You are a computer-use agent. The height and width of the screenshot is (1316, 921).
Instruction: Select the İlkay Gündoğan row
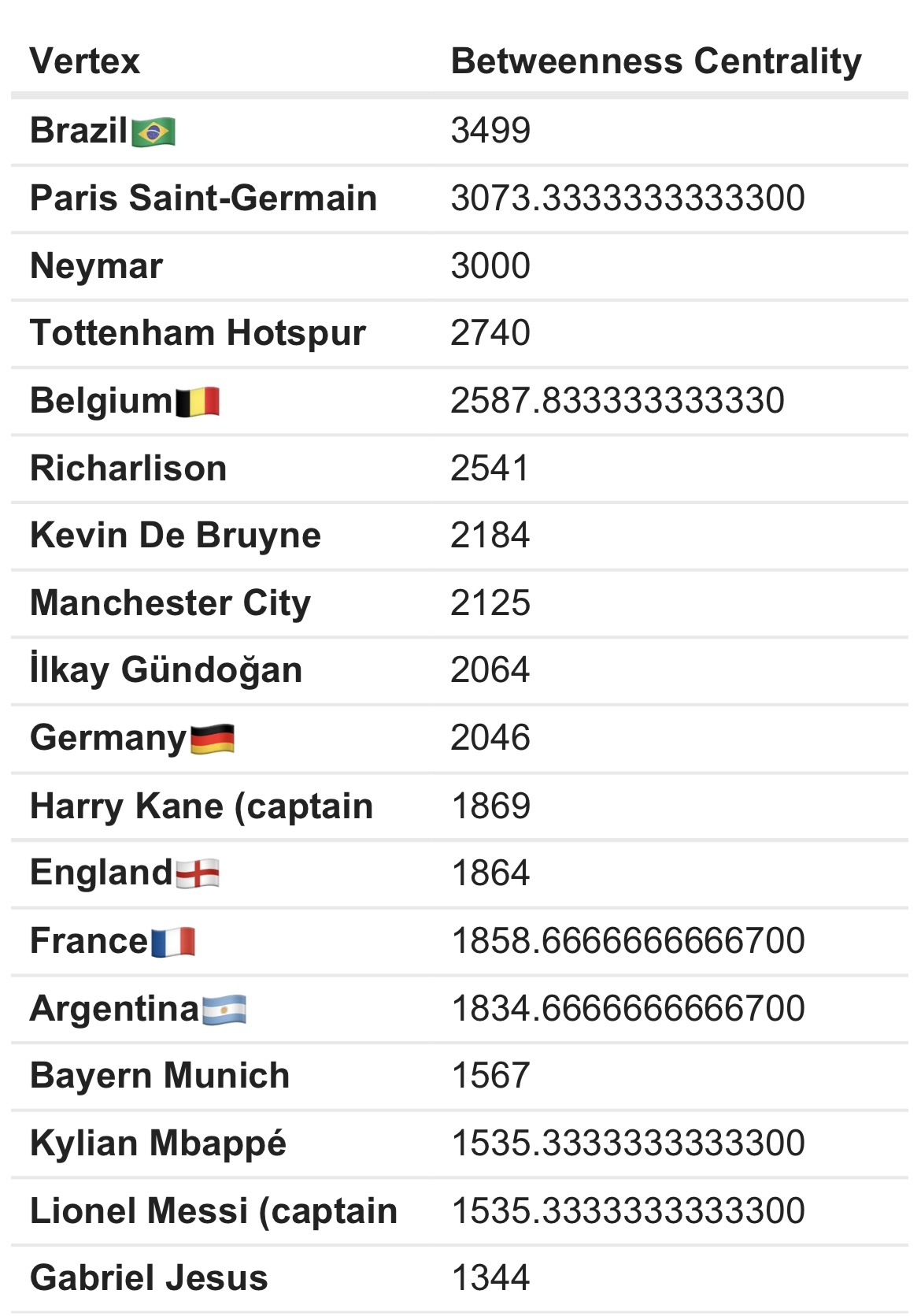(460, 670)
